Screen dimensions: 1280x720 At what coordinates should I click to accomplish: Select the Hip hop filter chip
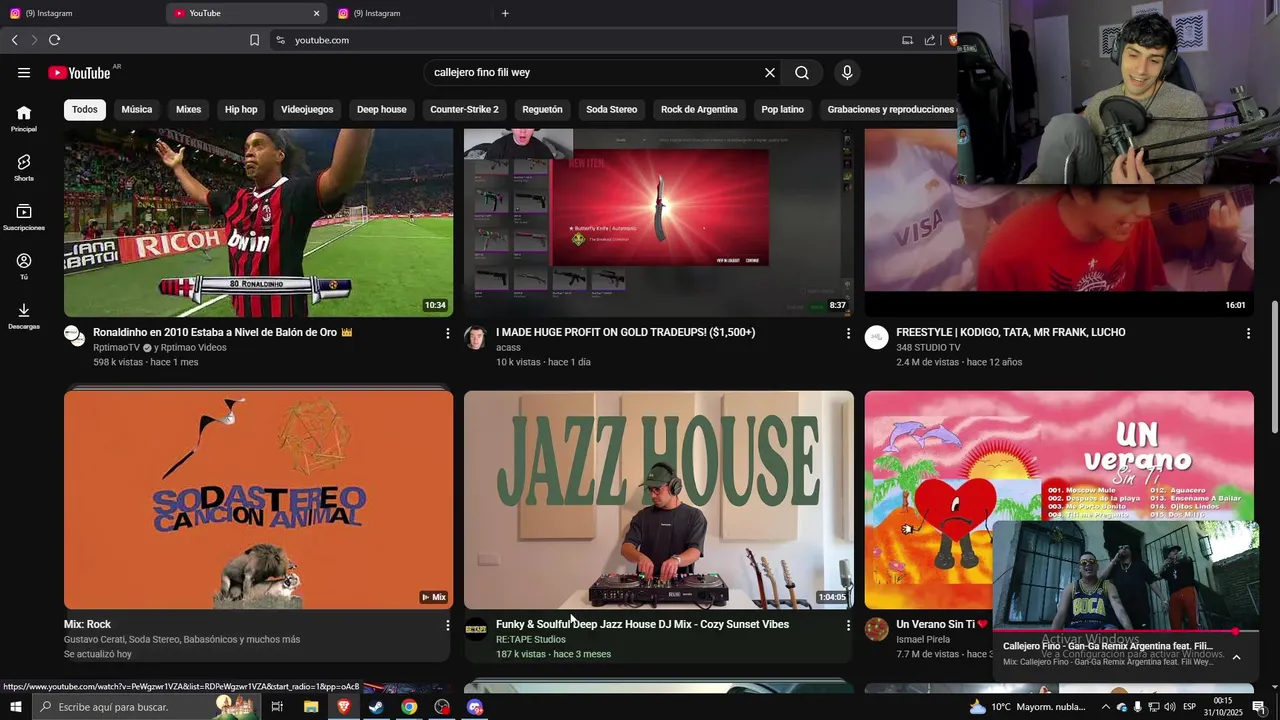241,109
